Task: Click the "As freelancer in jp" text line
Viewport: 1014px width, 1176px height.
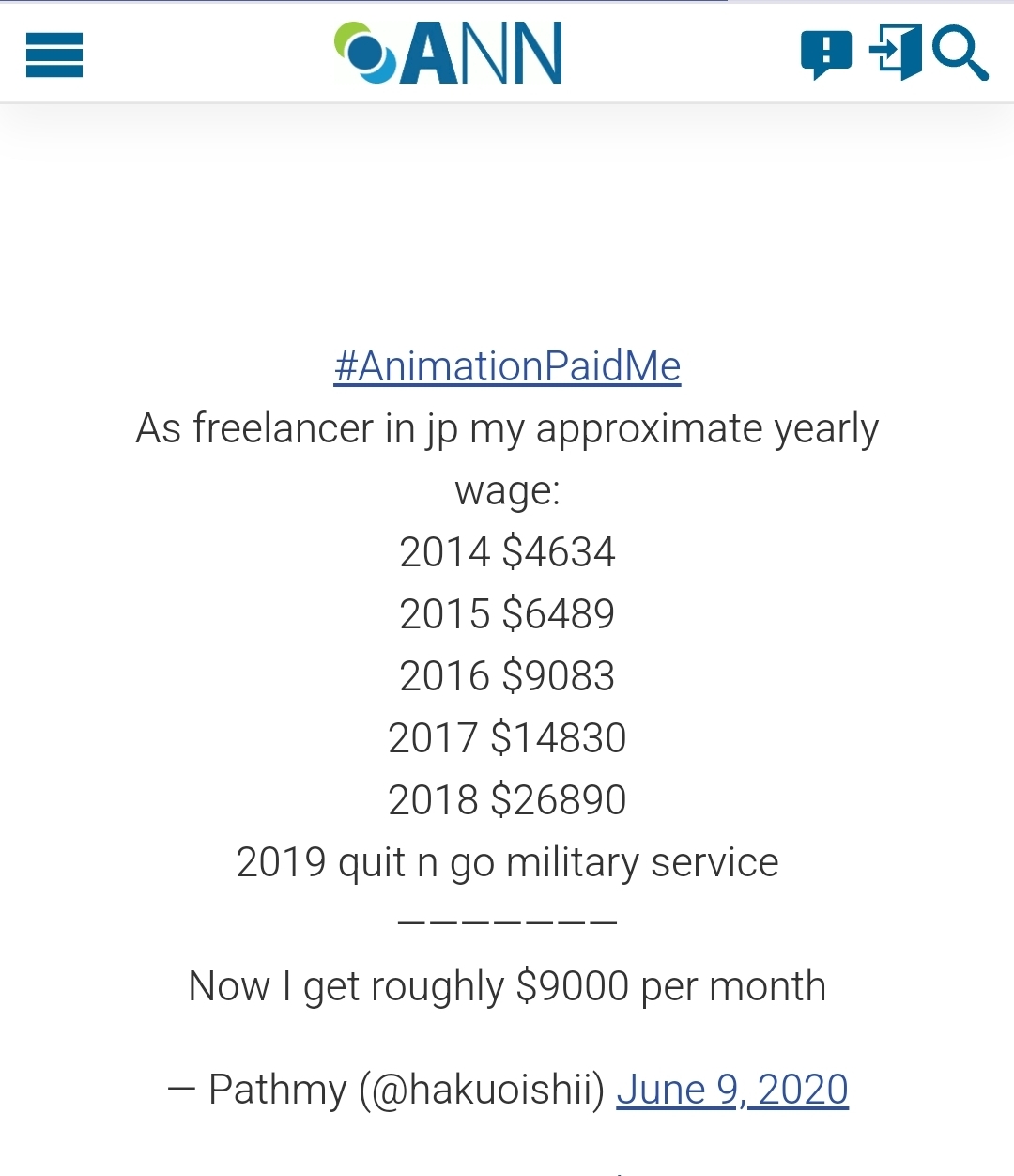Action: click(x=507, y=428)
